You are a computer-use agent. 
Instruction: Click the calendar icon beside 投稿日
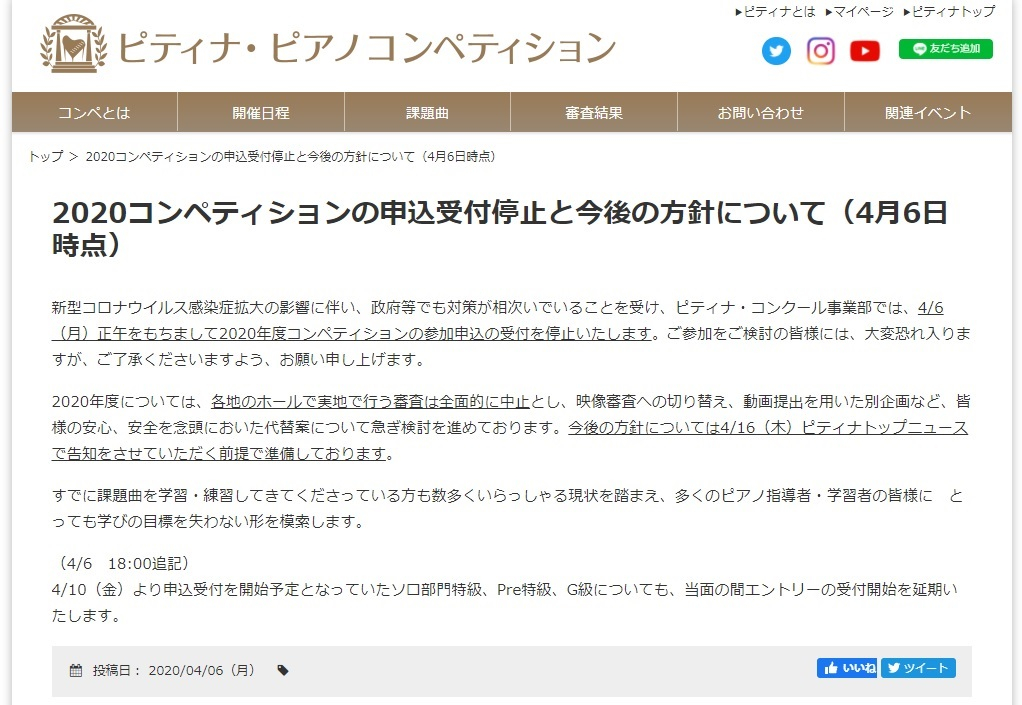point(76,670)
